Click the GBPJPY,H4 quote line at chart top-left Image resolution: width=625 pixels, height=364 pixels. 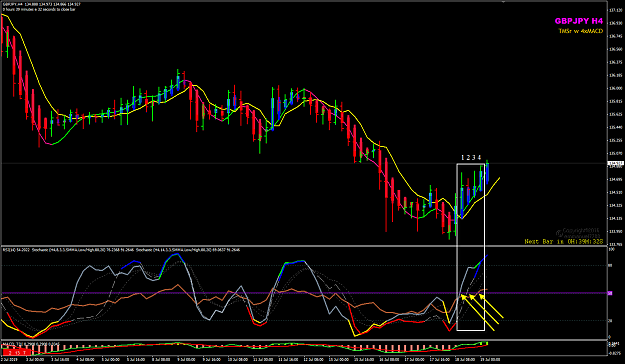tap(41, 4)
